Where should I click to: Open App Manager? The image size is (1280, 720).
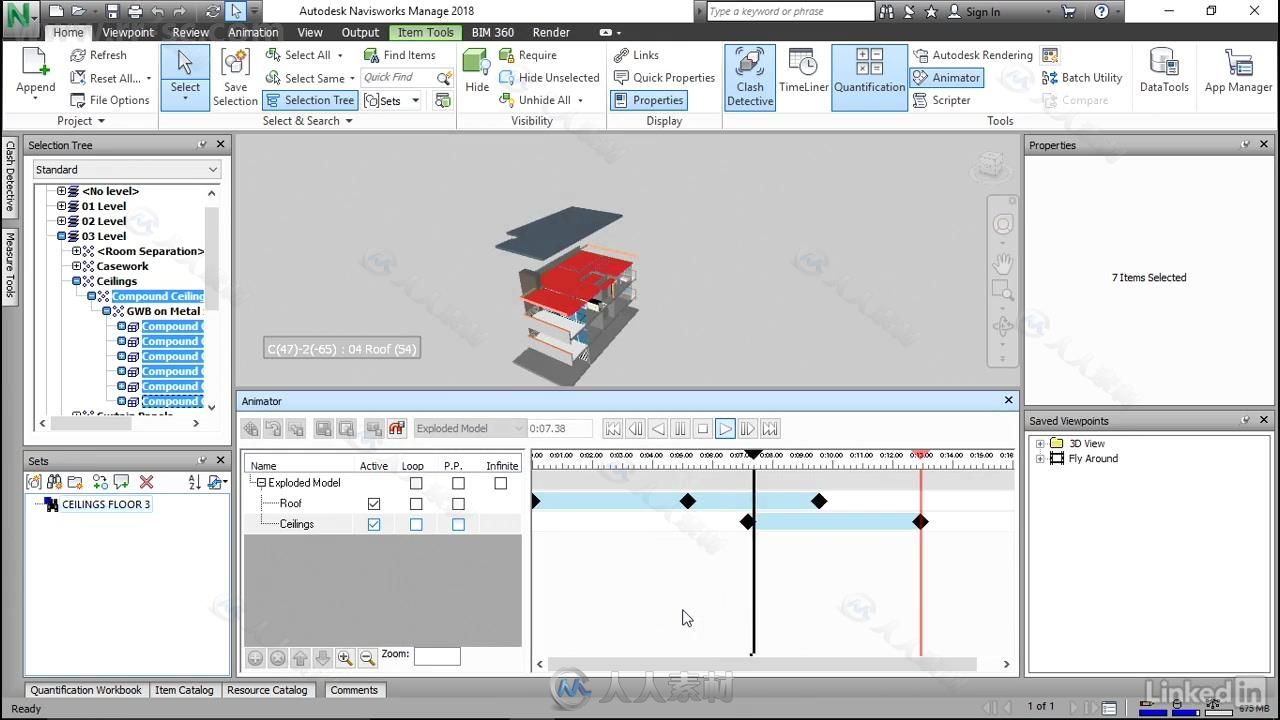[1238, 70]
